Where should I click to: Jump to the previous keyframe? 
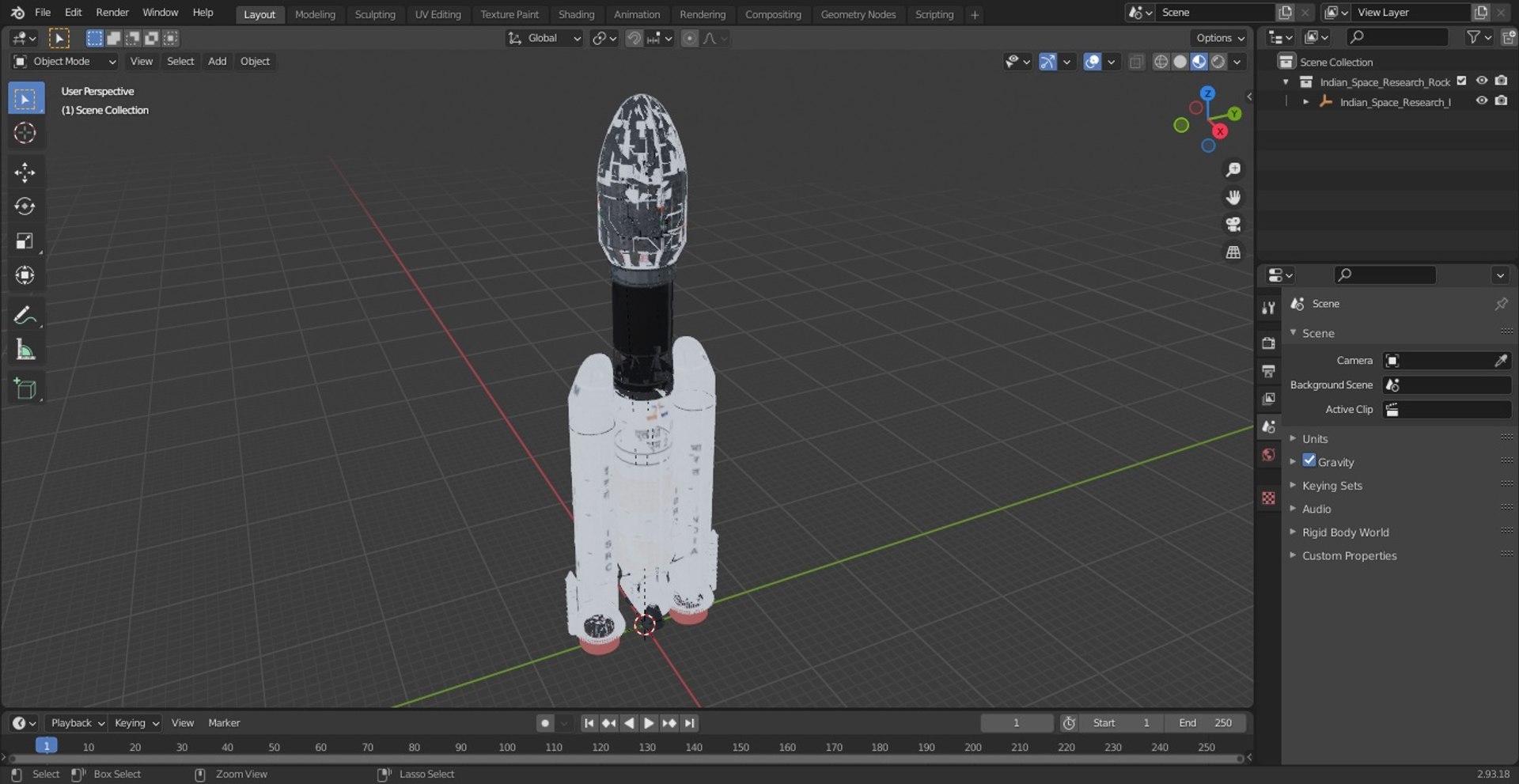coord(608,723)
